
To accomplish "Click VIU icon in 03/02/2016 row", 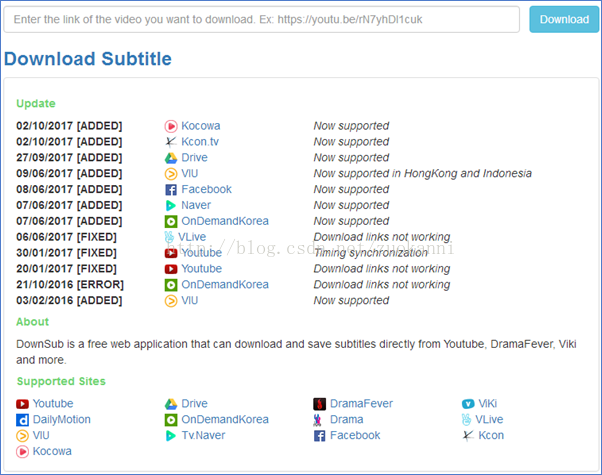I will pos(171,301).
